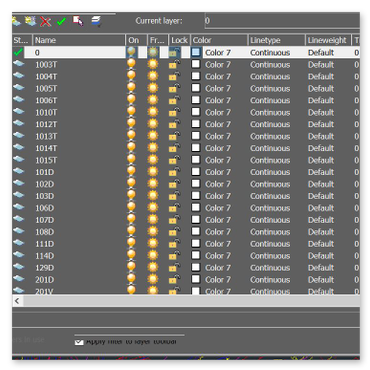Click the New Layer toolbar icon
This screenshot has height=370, width=370.
point(16,22)
